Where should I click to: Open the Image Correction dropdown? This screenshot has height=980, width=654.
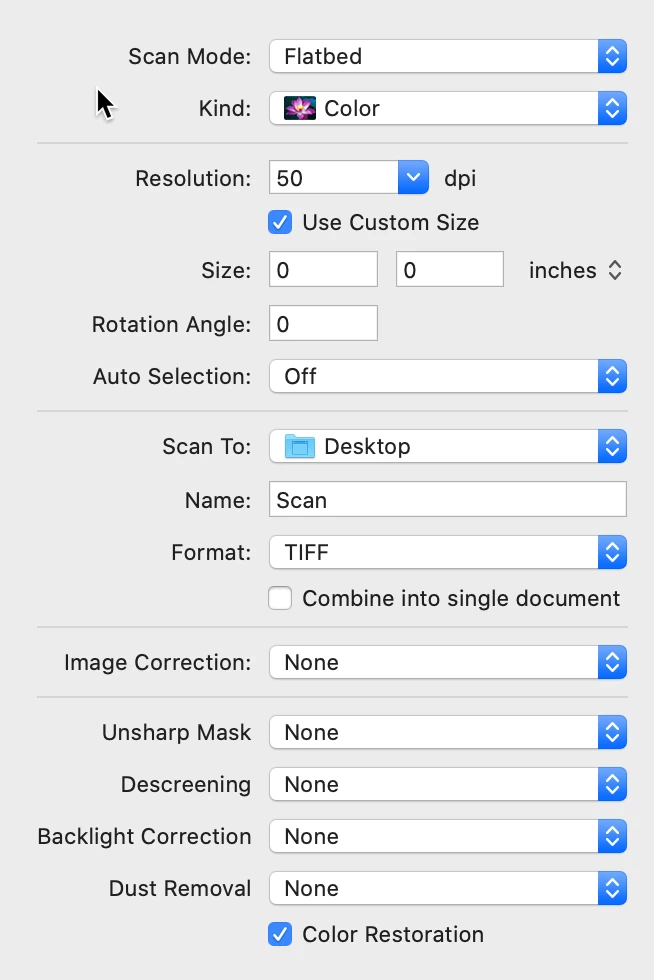(447, 662)
